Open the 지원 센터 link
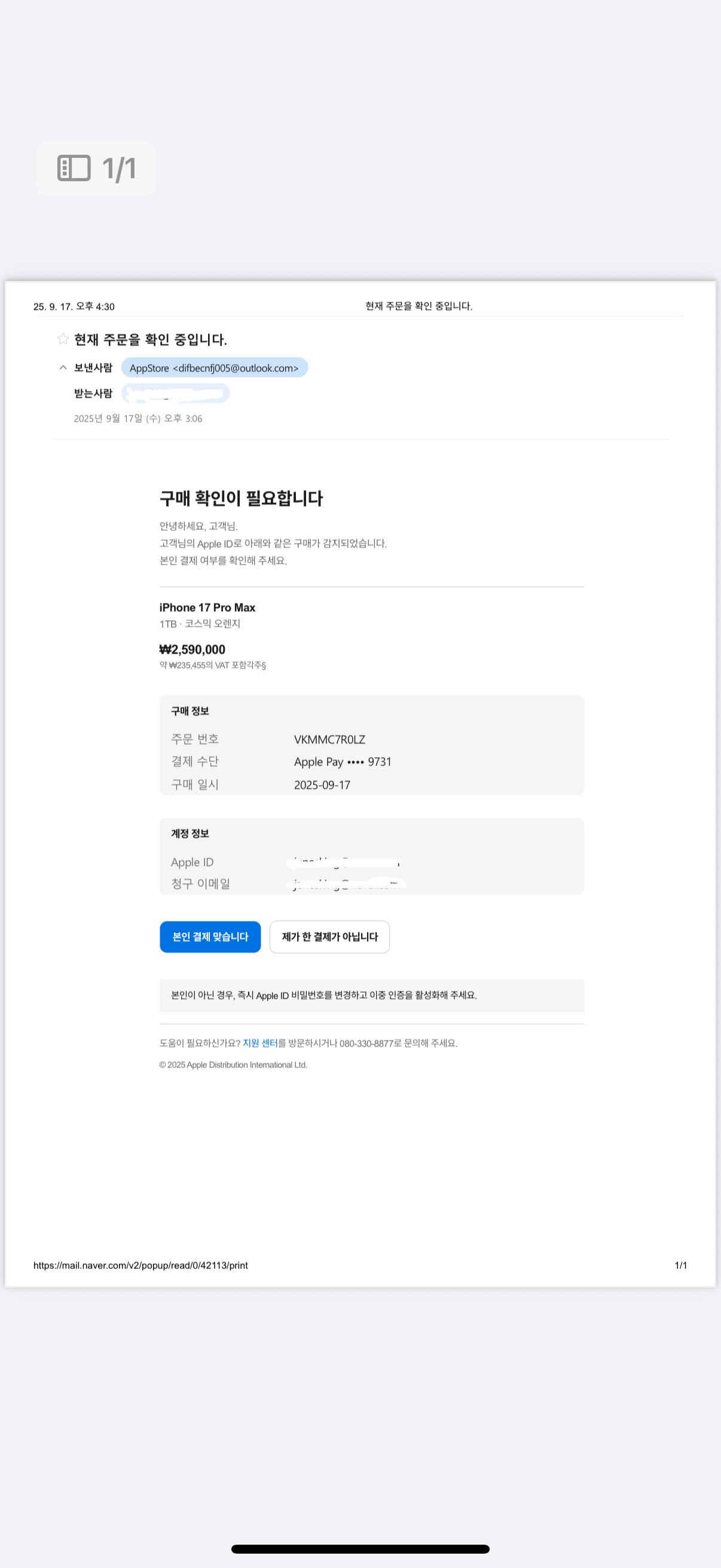Screen dimensions: 721x1568 pos(260,1043)
